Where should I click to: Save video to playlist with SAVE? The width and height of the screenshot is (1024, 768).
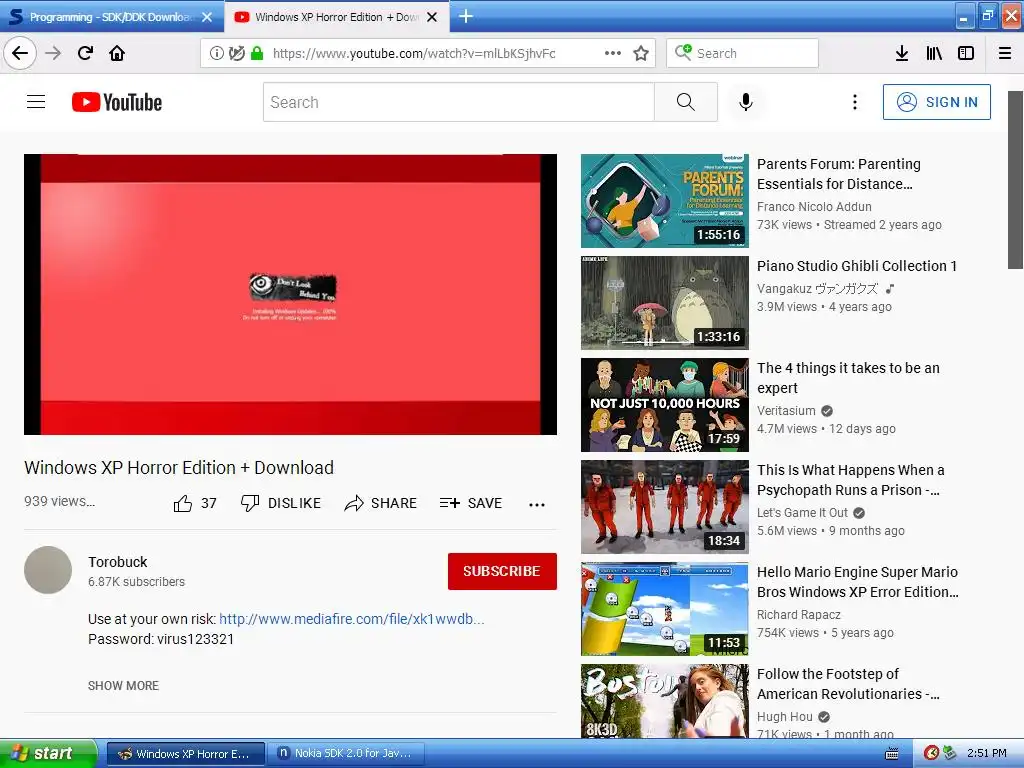[471, 503]
